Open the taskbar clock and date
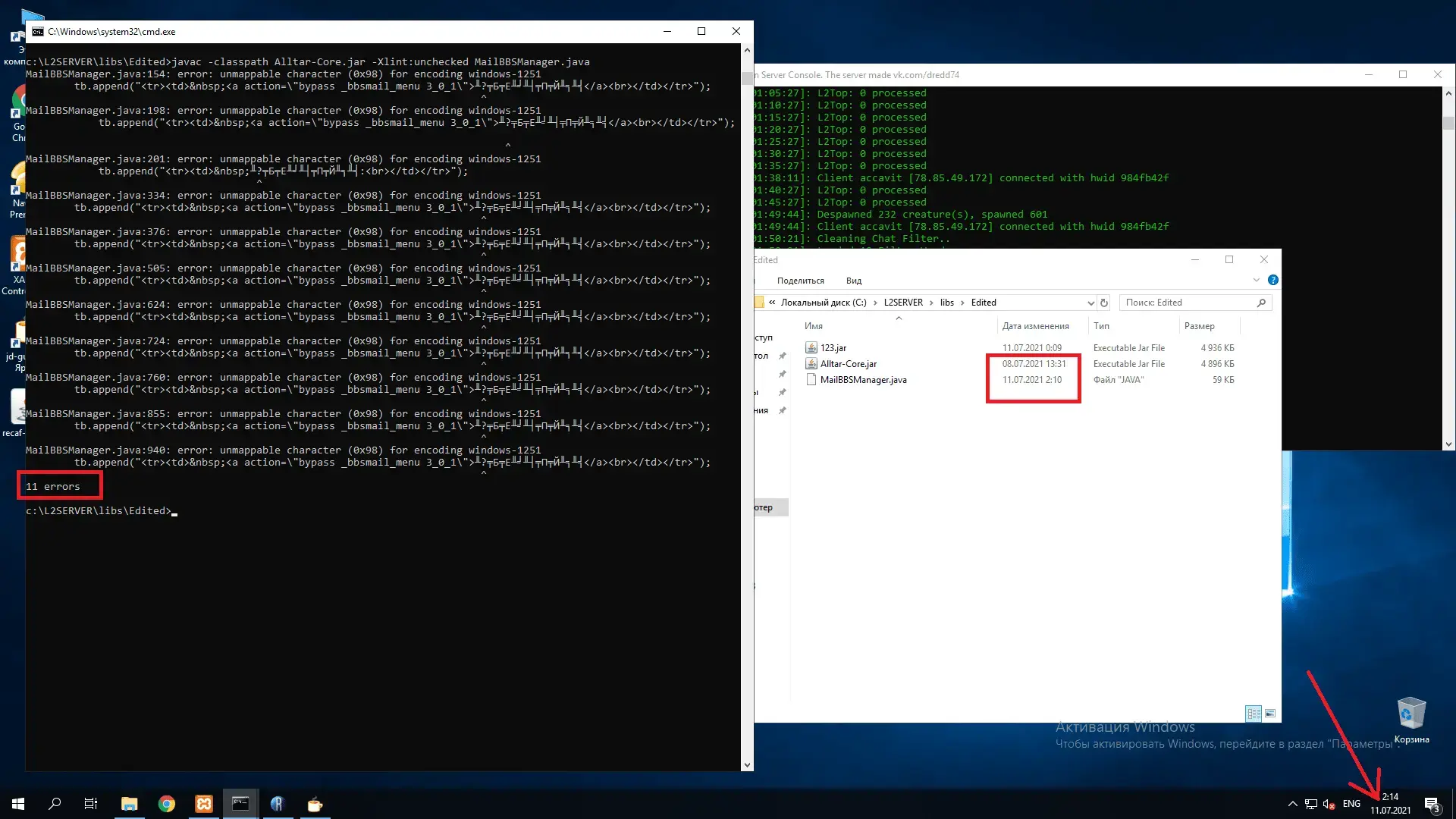 point(1390,804)
